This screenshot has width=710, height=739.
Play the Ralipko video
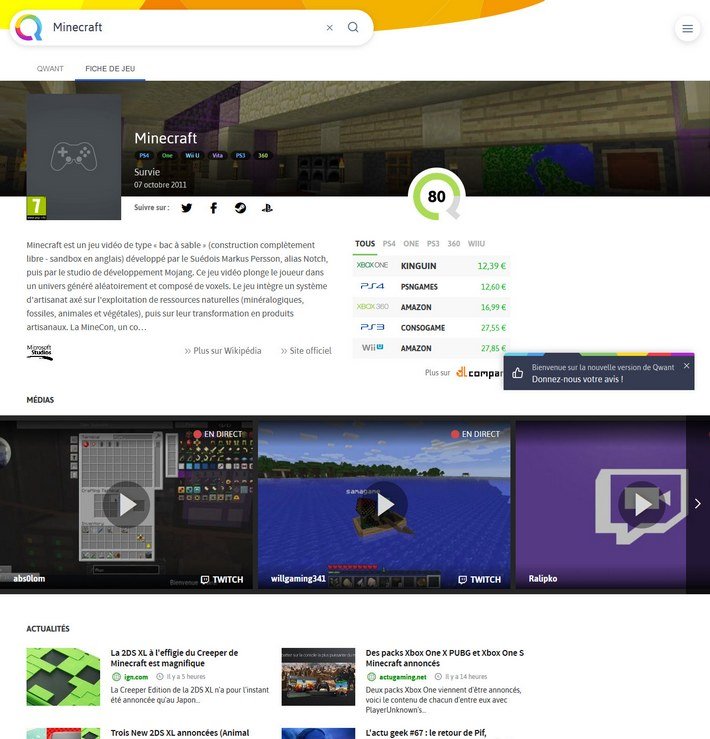[x=641, y=504]
